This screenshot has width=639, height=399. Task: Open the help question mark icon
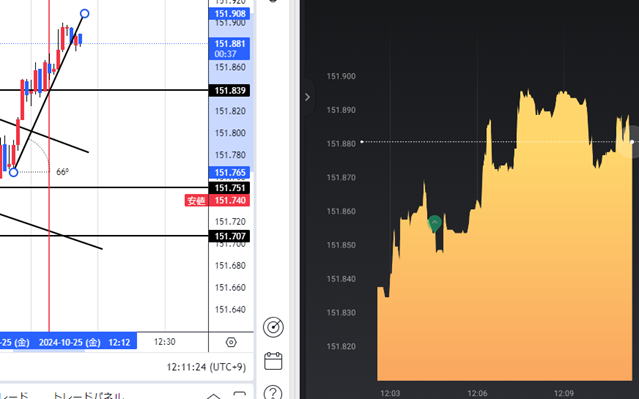[273, 392]
